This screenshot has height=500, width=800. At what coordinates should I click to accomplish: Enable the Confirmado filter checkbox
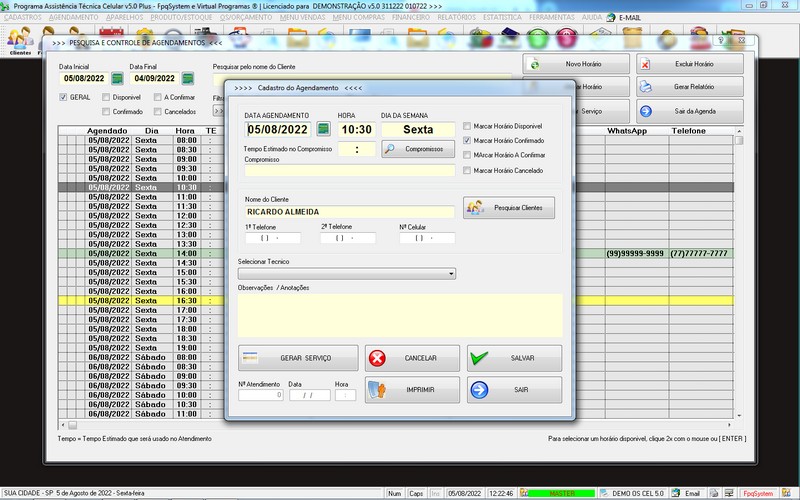(x=106, y=111)
